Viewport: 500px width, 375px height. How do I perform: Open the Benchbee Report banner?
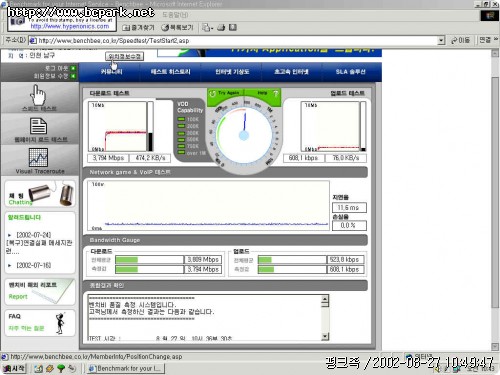pyautogui.click(x=40, y=291)
